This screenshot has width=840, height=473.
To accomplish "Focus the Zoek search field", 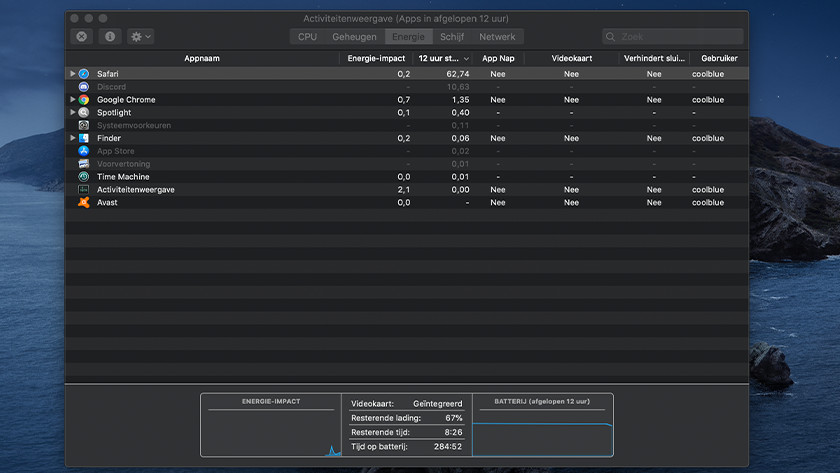I will click(673, 37).
